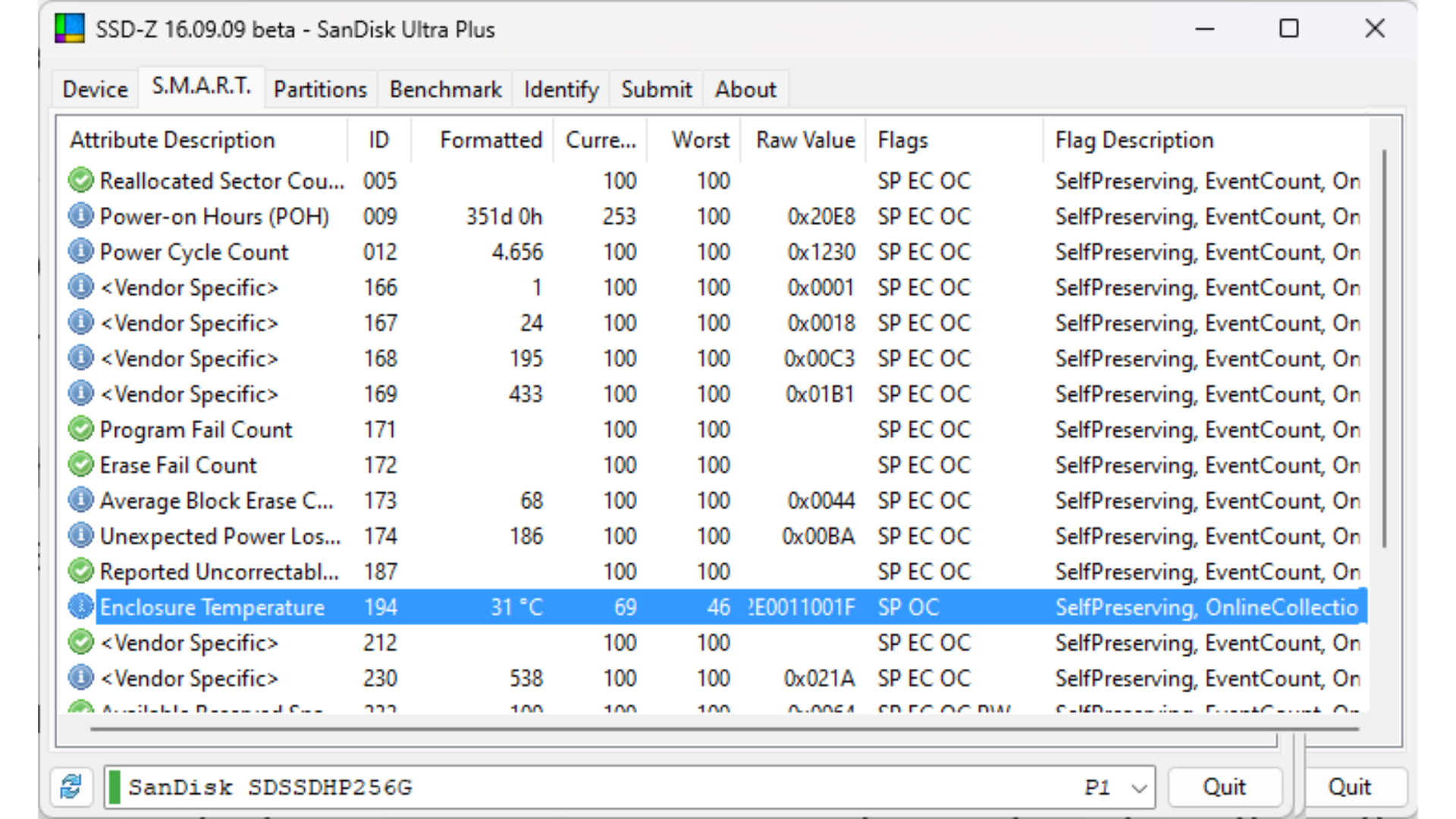Click green check icon for Reallocated Sector Count
Screen dimensions: 1456x819
pos(80,180)
